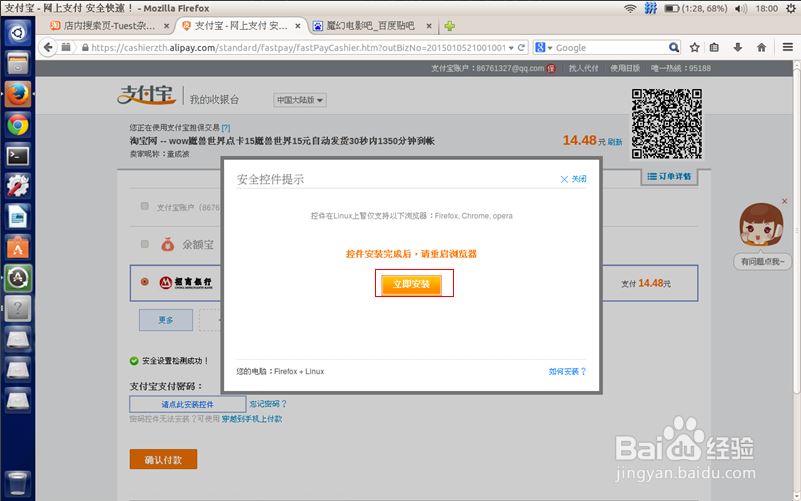Click the sound volume indicator
The width and height of the screenshot is (801, 501).
pos(741,8)
